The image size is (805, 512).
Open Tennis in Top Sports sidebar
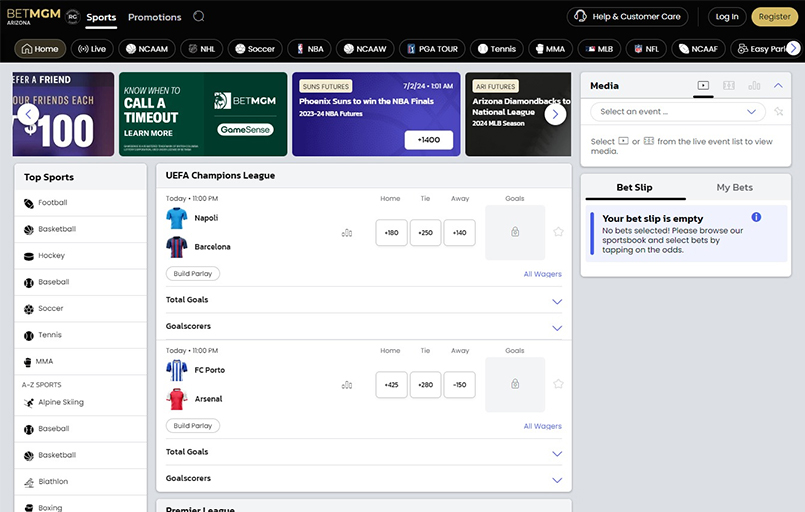(81, 335)
